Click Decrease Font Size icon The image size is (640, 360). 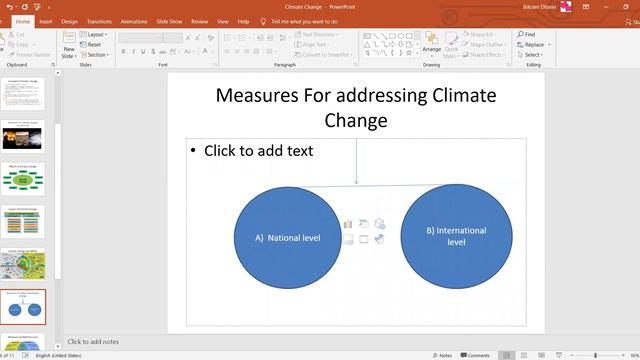(x=198, y=38)
